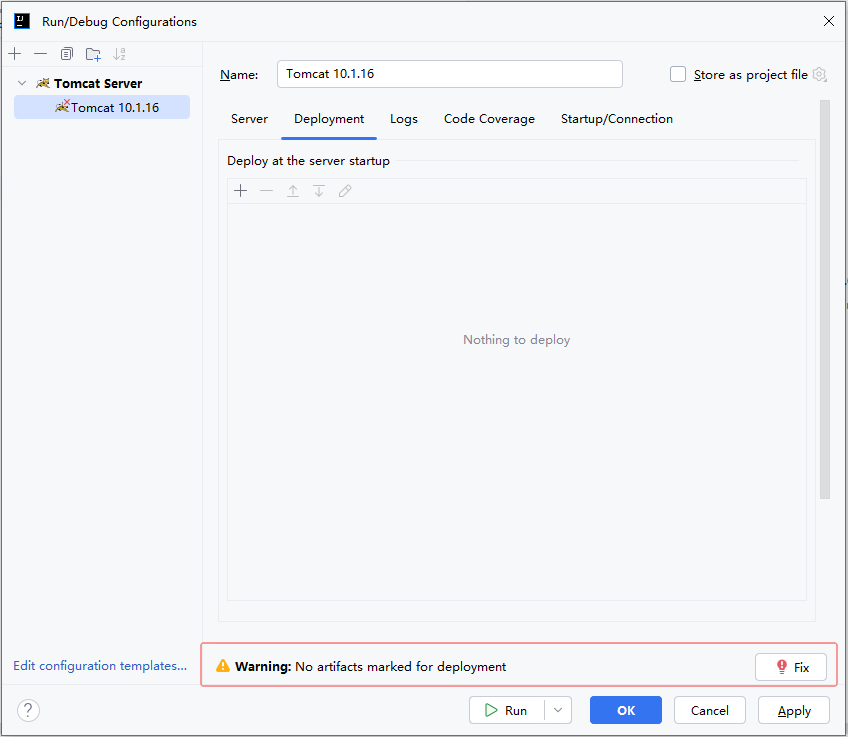
Task: Collapse the Tomcat Server tree node
Action: [x=22, y=83]
